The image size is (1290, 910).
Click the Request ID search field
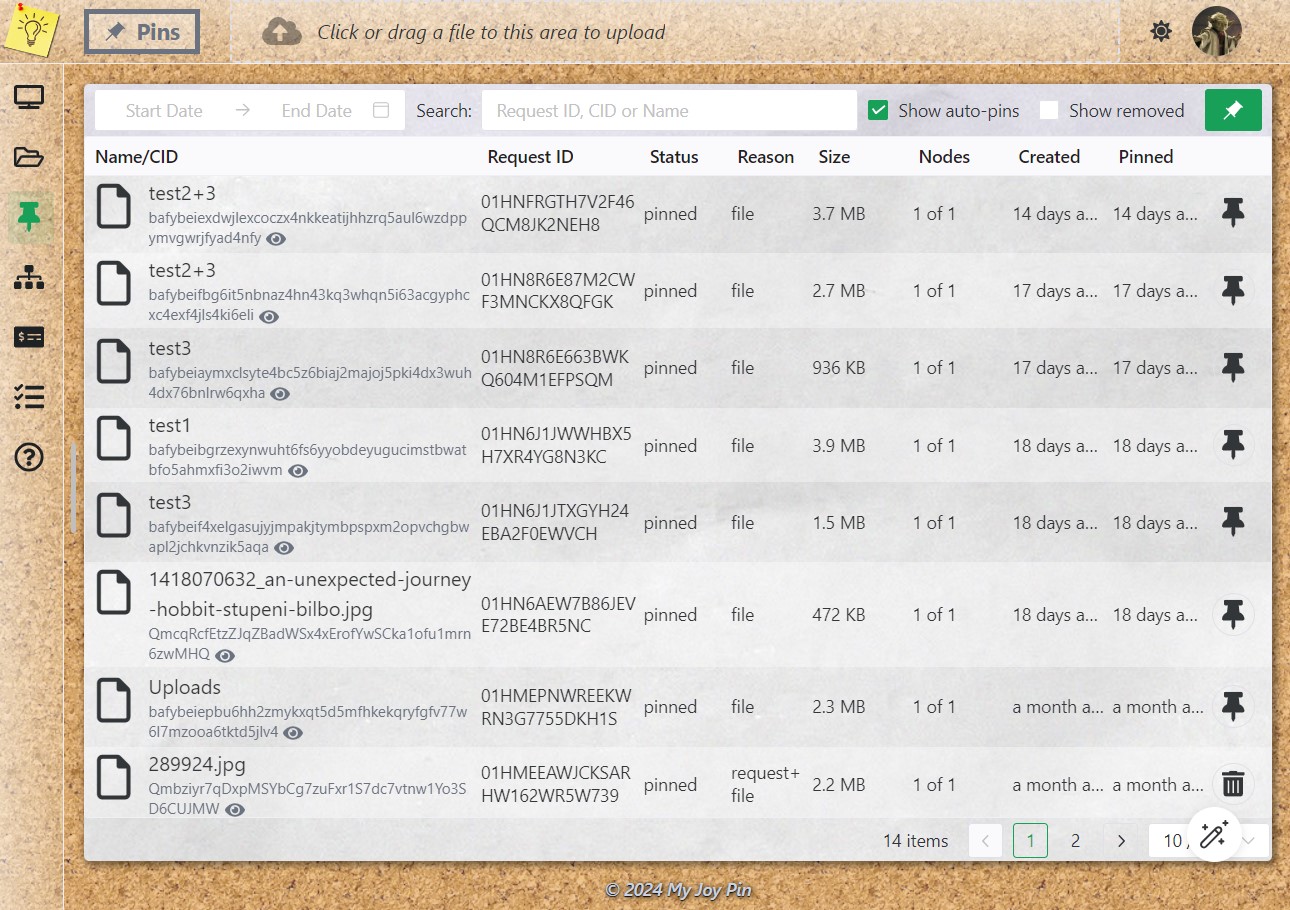click(x=668, y=111)
